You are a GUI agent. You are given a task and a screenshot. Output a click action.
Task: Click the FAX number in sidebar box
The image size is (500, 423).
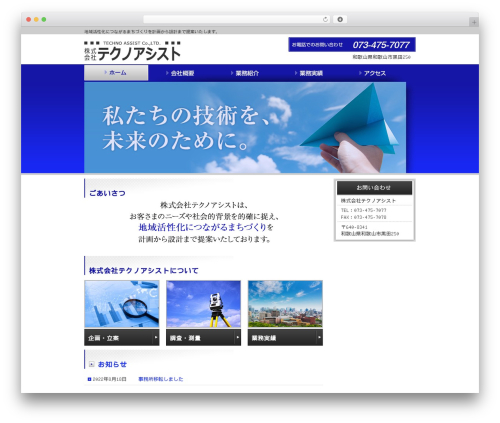coord(363,217)
